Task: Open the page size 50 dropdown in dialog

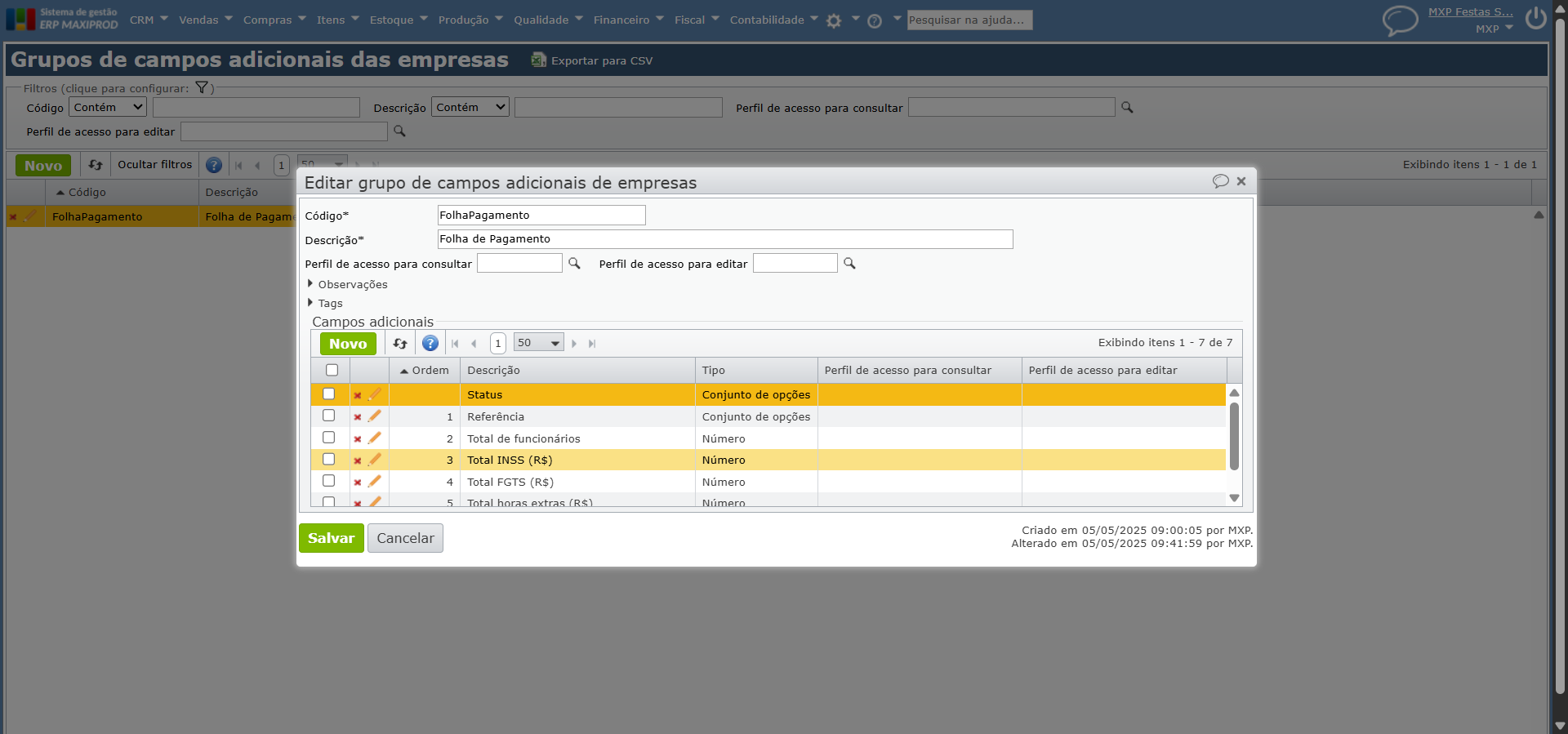Action: pyautogui.click(x=538, y=343)
